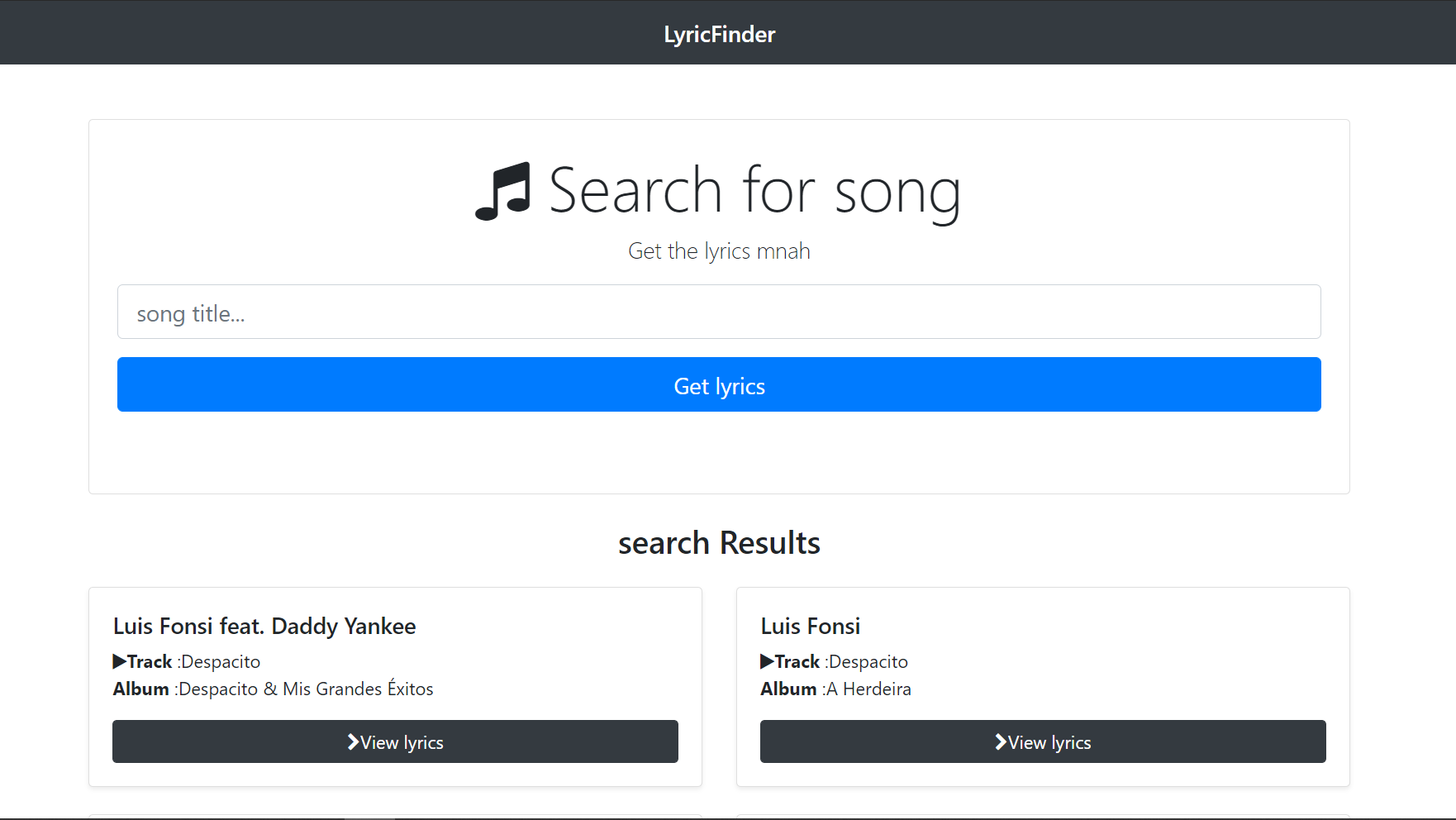Click the play triangle icon in the A Herdeira card
This screenshot has width=1456, height=820.
(768, 661)
